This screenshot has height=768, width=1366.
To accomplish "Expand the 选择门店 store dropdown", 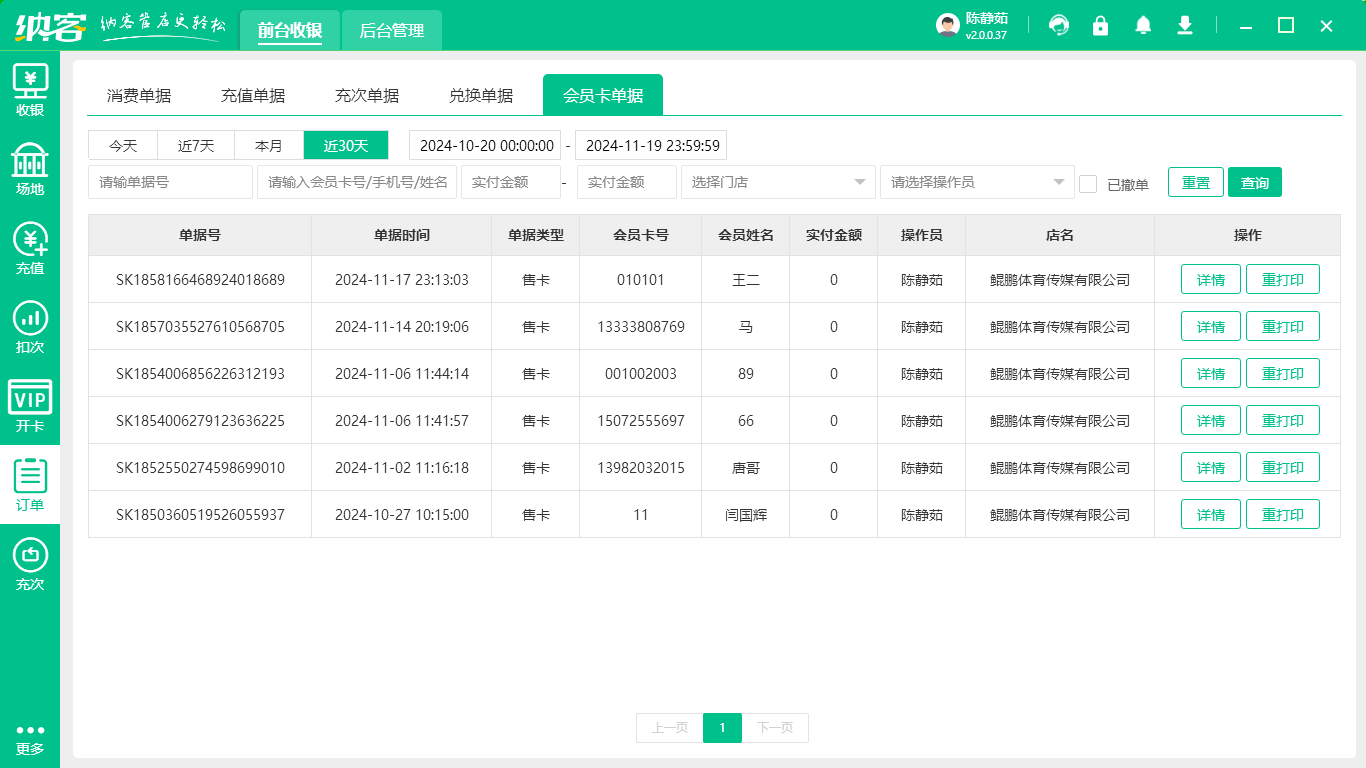I will pos(778,182).
